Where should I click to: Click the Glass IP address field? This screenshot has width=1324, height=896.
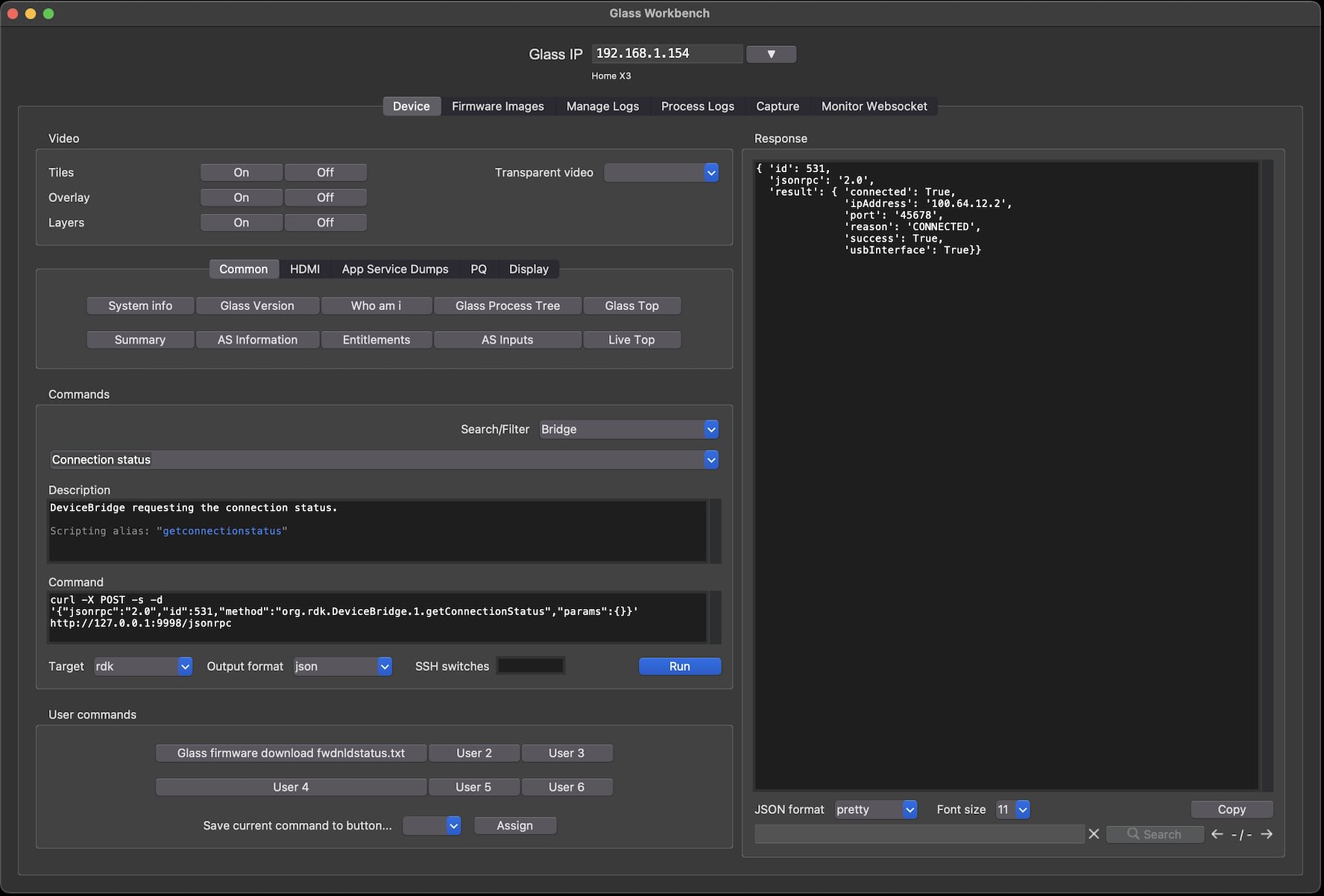pos(666,54)
